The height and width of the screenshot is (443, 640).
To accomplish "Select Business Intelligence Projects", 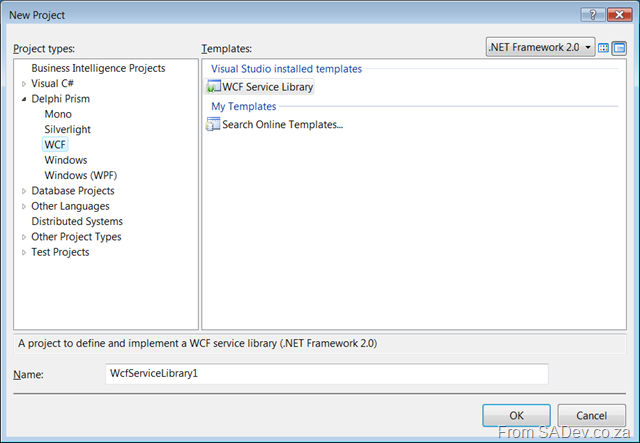I will (98, 68).
